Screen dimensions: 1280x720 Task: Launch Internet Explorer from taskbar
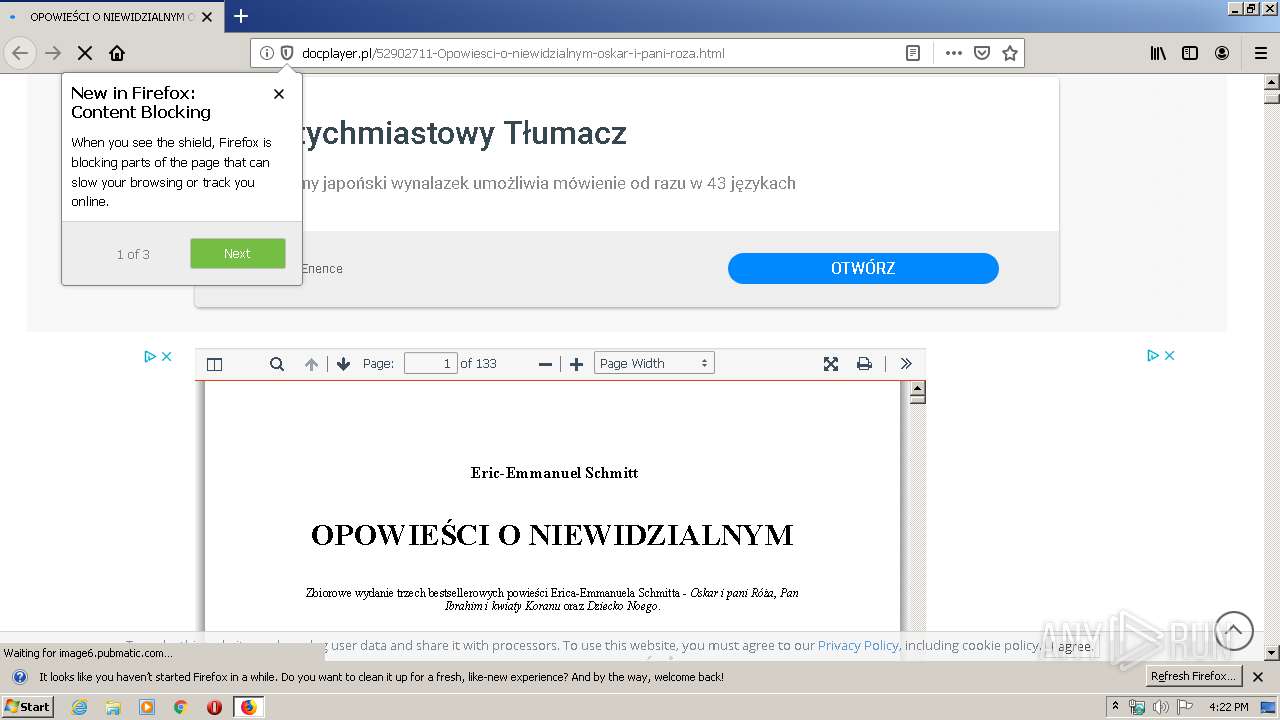[x=79, y=707]
